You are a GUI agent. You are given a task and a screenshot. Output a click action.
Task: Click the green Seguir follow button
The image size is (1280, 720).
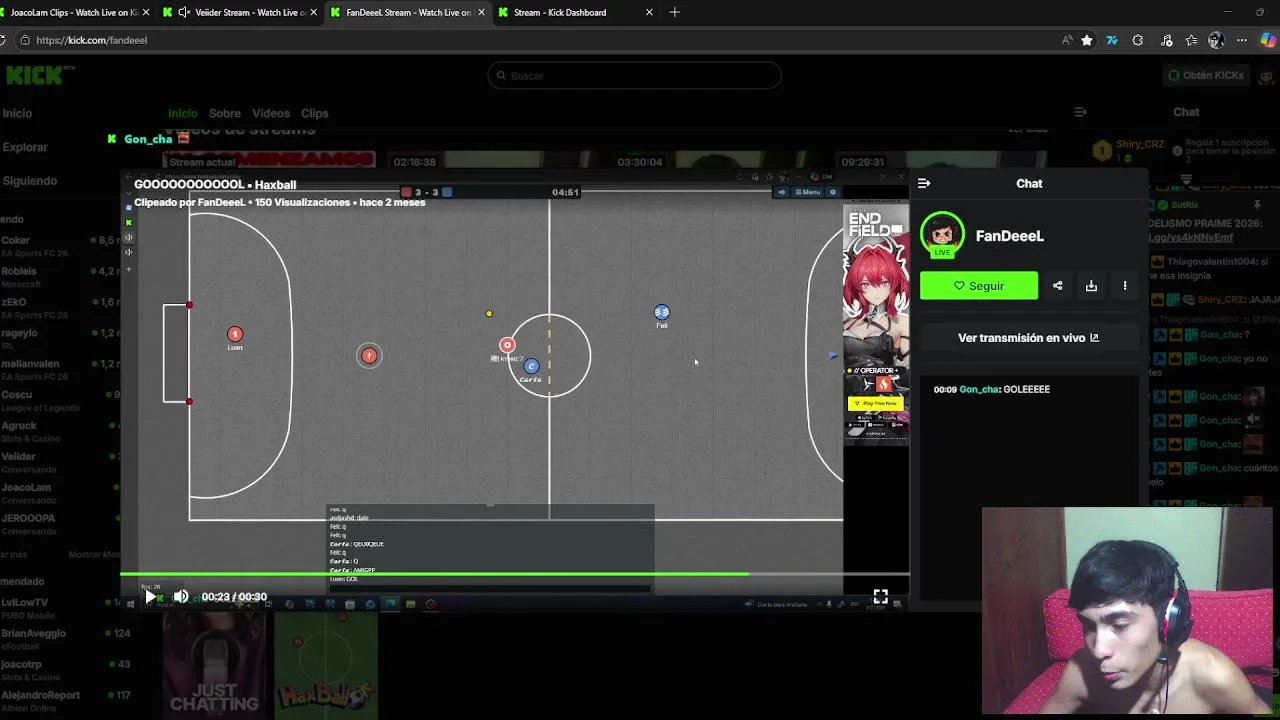pyautogui.click(x=979, y=286)
